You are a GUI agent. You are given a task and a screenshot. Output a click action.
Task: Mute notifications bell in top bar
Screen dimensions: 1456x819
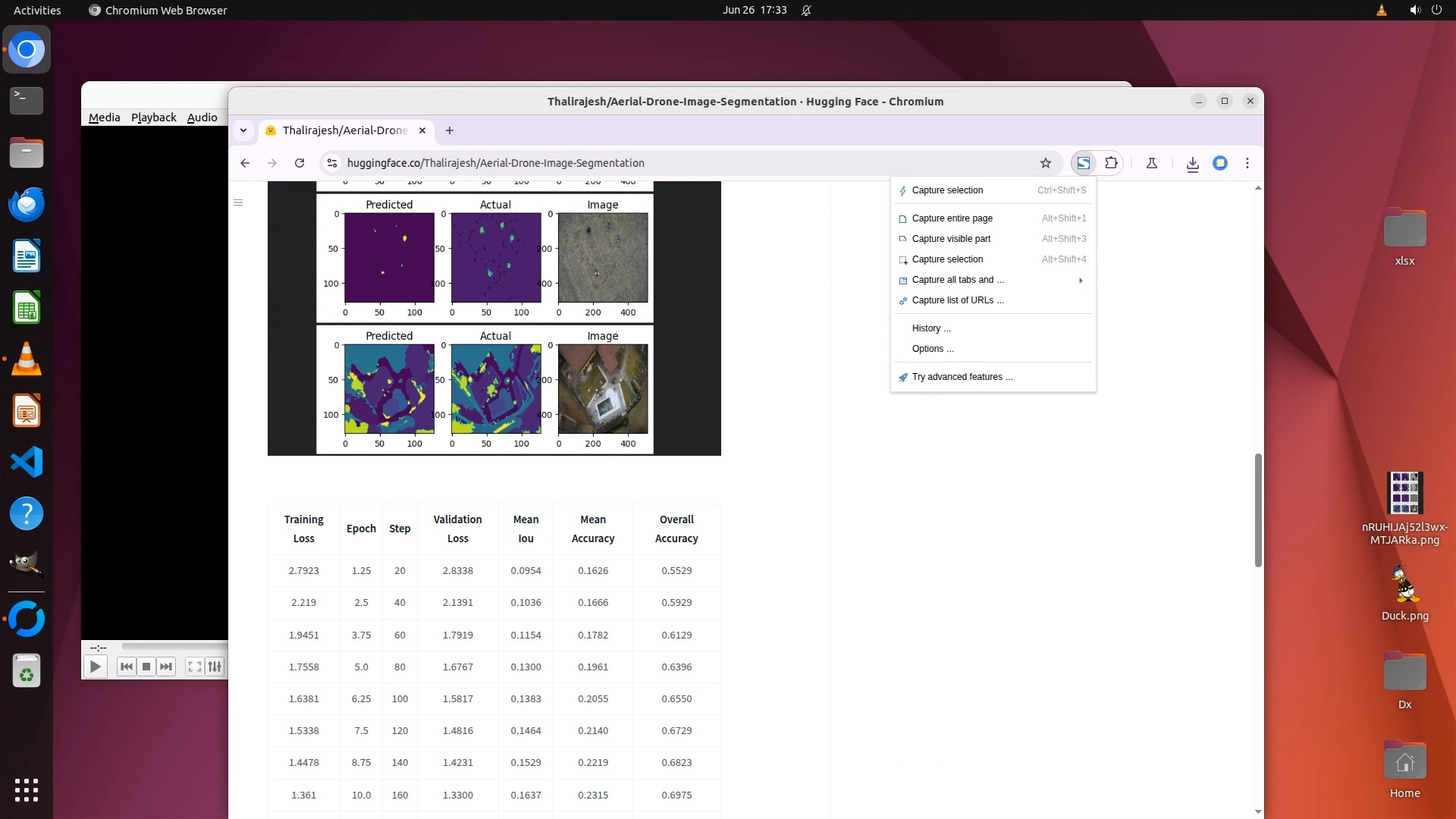point(806,10)
